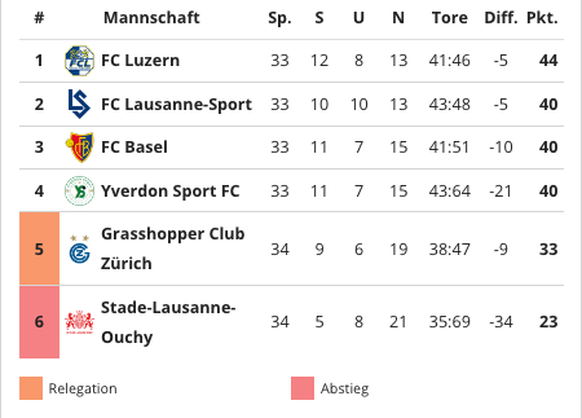Screen dimensions: 582x418
Task: Click the Yverdon Sport FC emblem
Action: tap(79, 191)
